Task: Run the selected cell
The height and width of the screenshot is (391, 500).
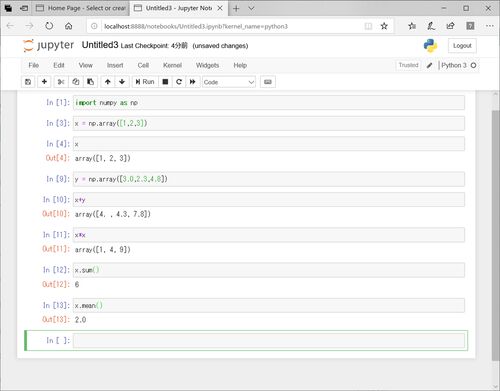Action: [x=145, y=82]
